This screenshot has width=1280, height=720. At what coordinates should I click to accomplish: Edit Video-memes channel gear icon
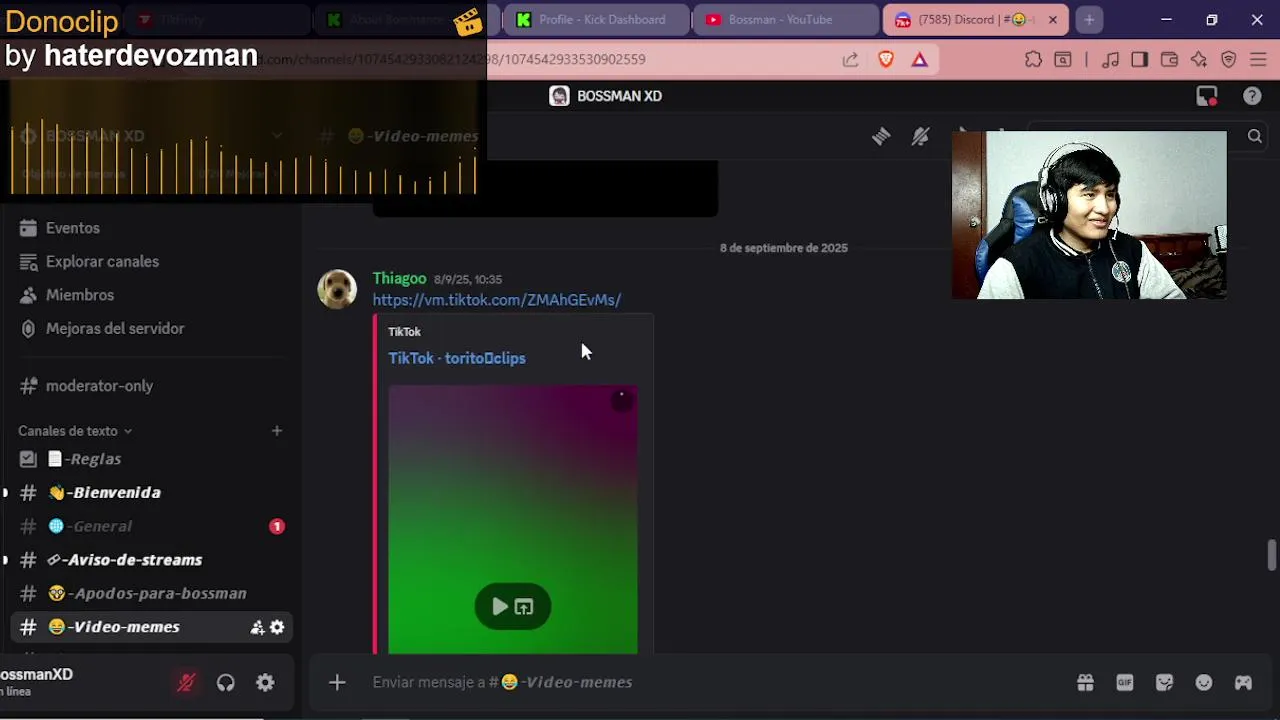(277, 627)
